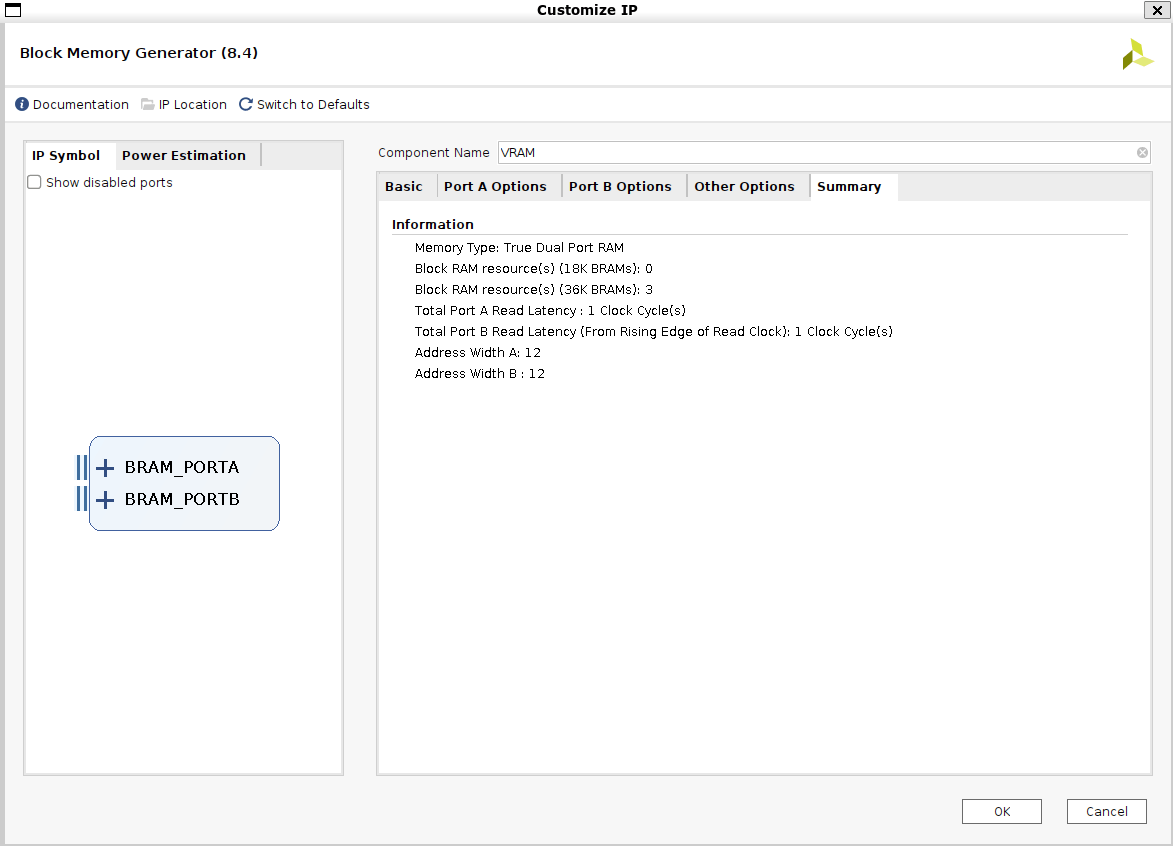The image size is (1173, 846).
Task: Click the BRAM_PORTA bus pin connector
Action: coord(82,468)
